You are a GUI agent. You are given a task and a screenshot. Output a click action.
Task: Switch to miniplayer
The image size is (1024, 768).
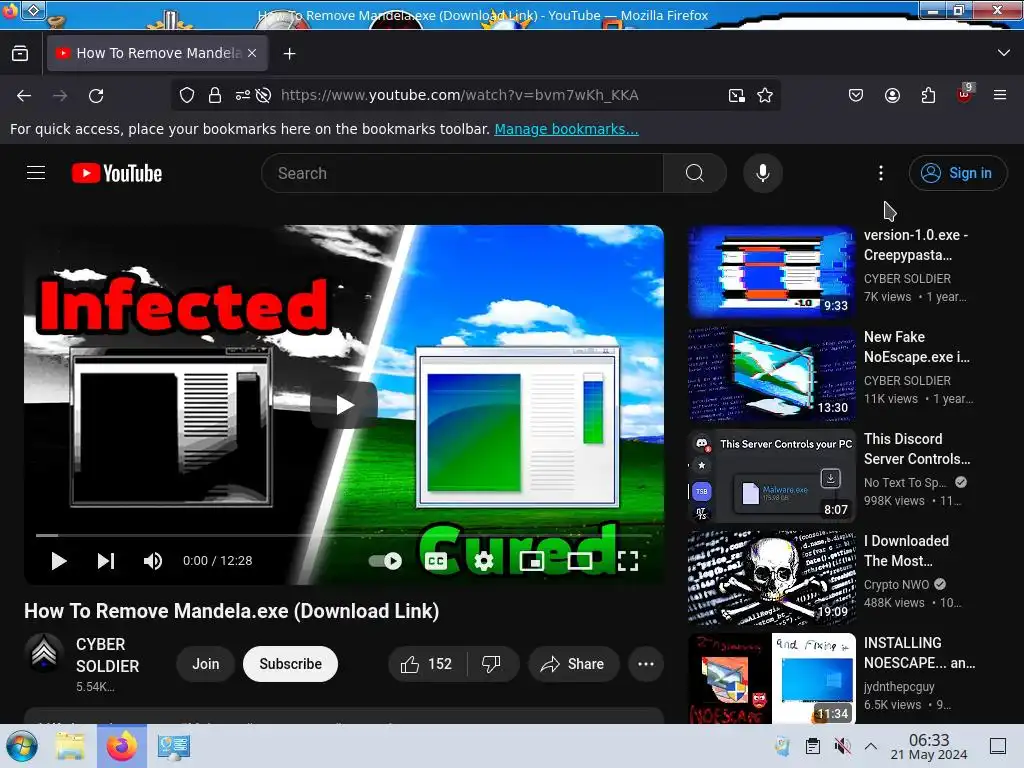click(x=532, y=561)
